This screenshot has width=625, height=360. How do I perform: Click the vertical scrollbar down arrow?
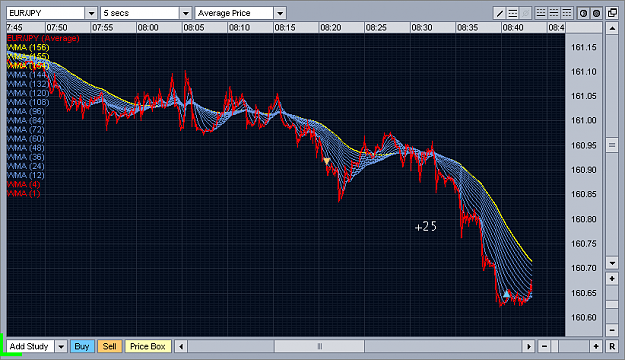pyautogui.click(x=612, y=263)
